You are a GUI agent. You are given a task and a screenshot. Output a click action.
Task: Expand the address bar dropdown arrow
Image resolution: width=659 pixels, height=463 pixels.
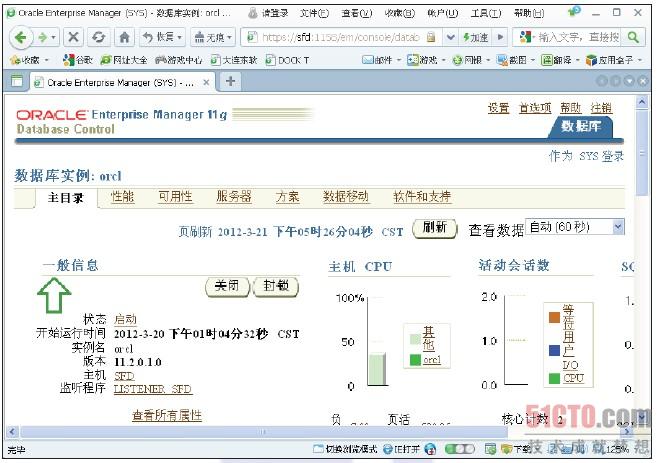(451, 37)
